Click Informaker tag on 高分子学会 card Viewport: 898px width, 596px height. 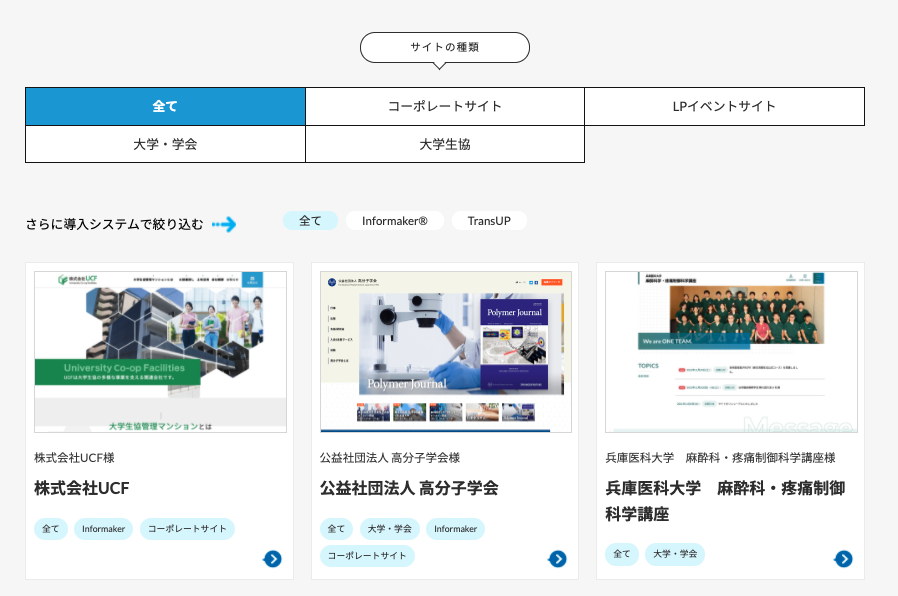pos(456,529)
